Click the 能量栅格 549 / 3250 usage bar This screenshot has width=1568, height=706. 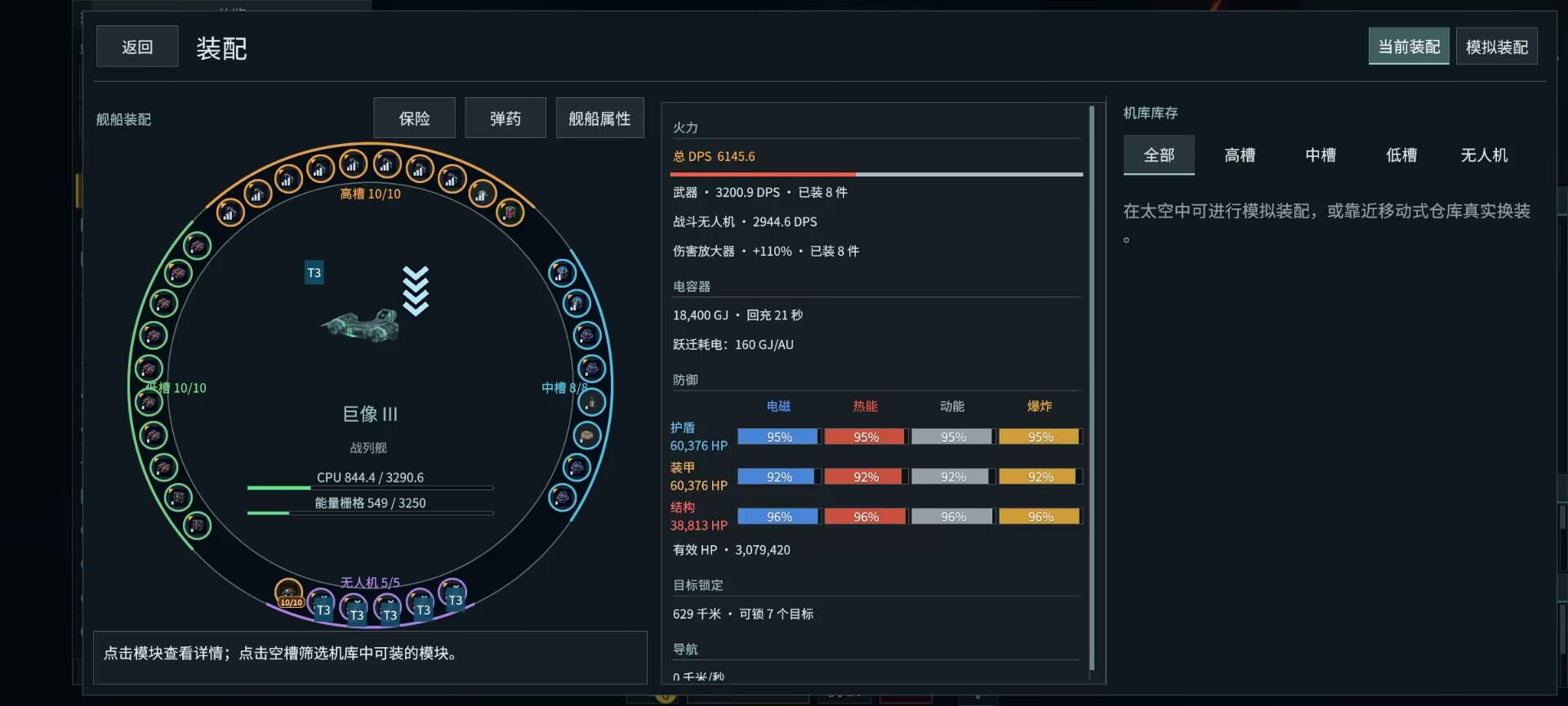(x=370, y=513)
